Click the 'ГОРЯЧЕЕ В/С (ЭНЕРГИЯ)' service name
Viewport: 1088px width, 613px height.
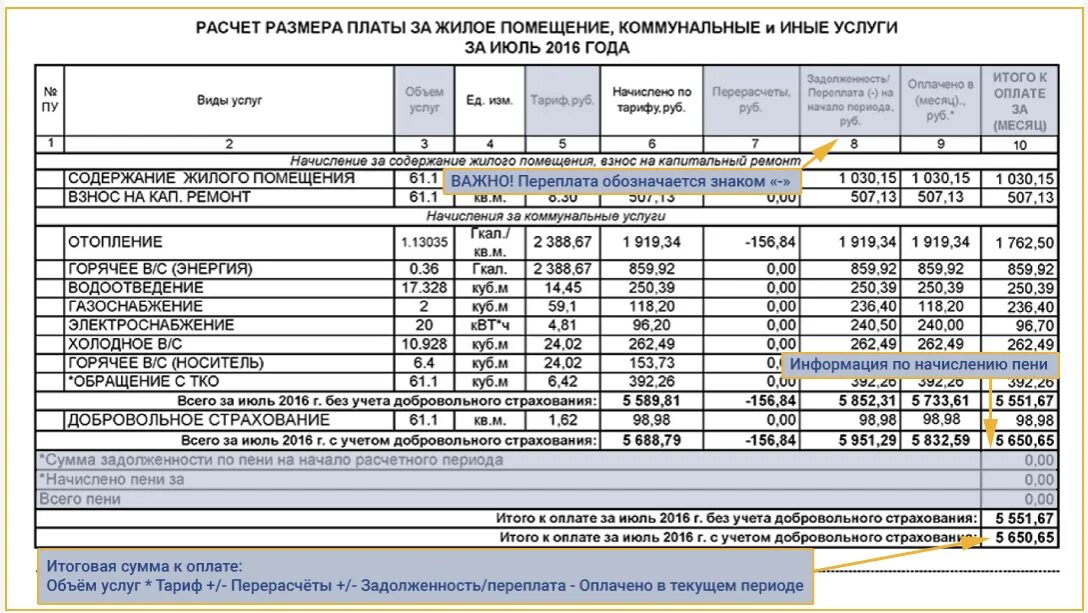(x=160, y=269)
